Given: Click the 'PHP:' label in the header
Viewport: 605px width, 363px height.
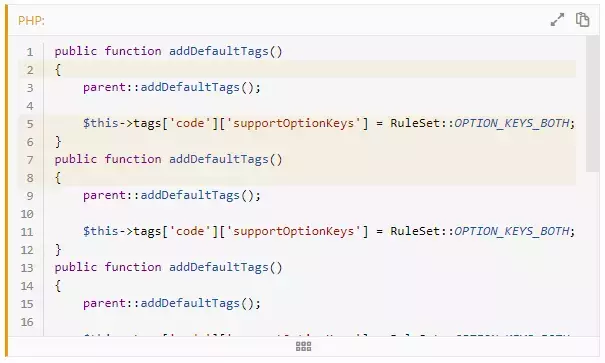Looking at the screenshot, I should click(31, 20).
